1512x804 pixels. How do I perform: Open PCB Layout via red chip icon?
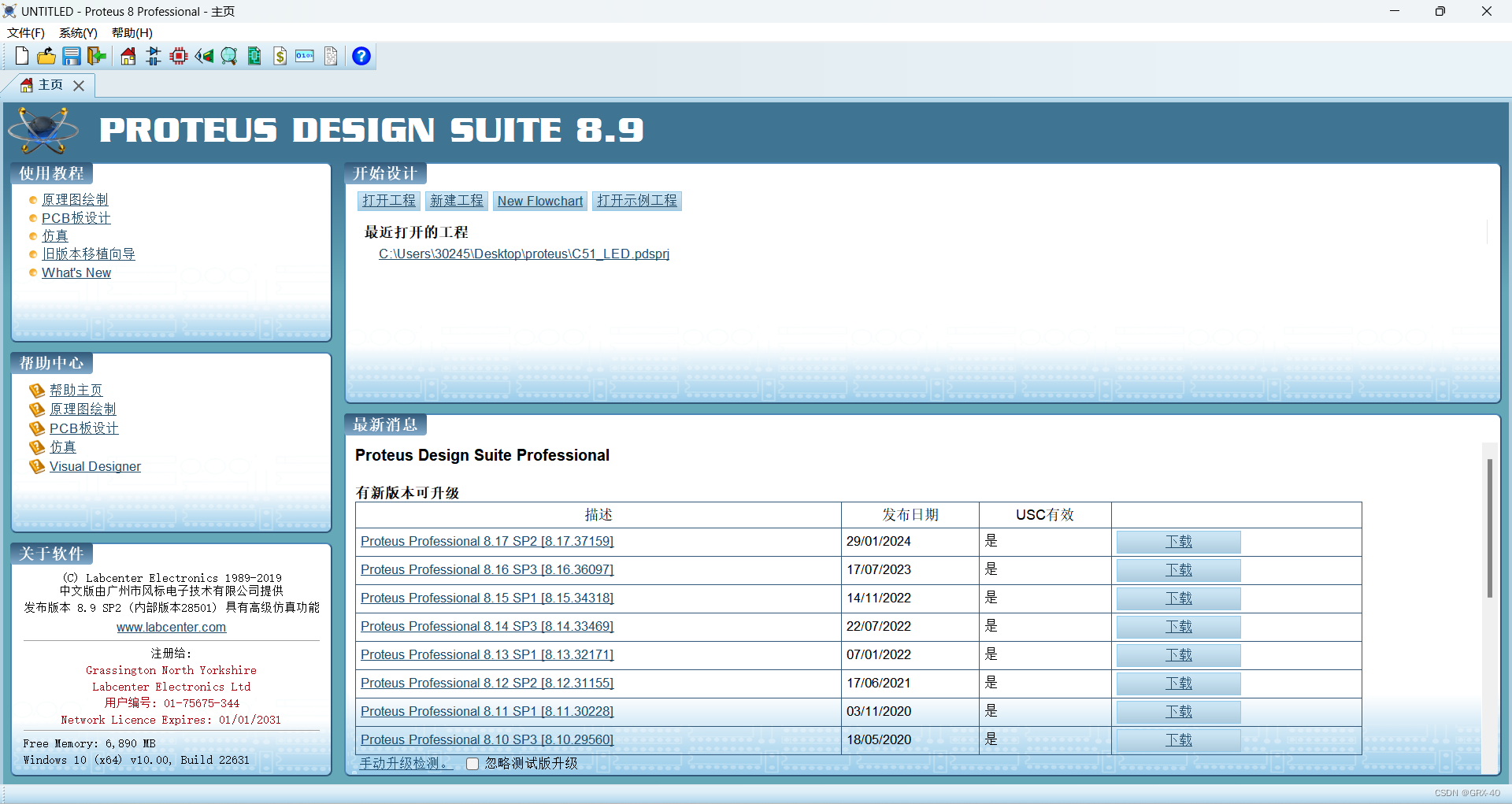pyautogui.click(x=179, y=56)
